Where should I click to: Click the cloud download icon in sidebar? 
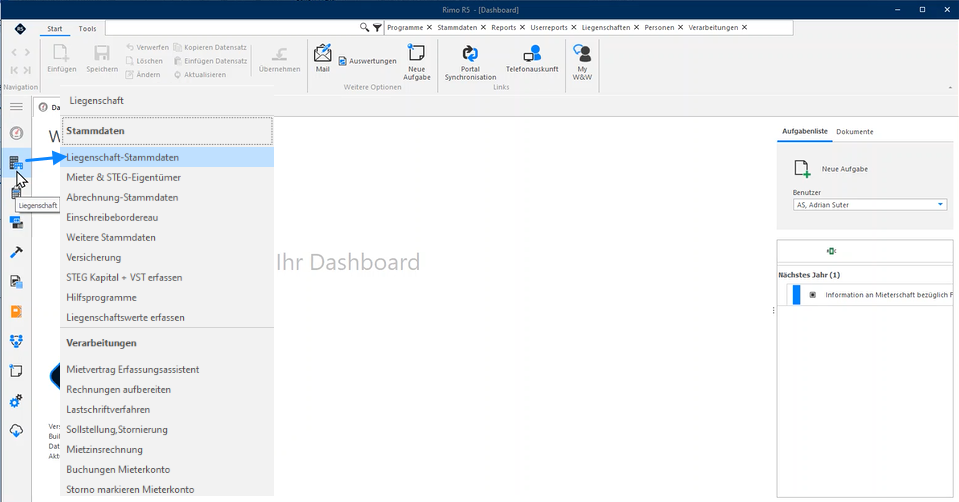17,430
